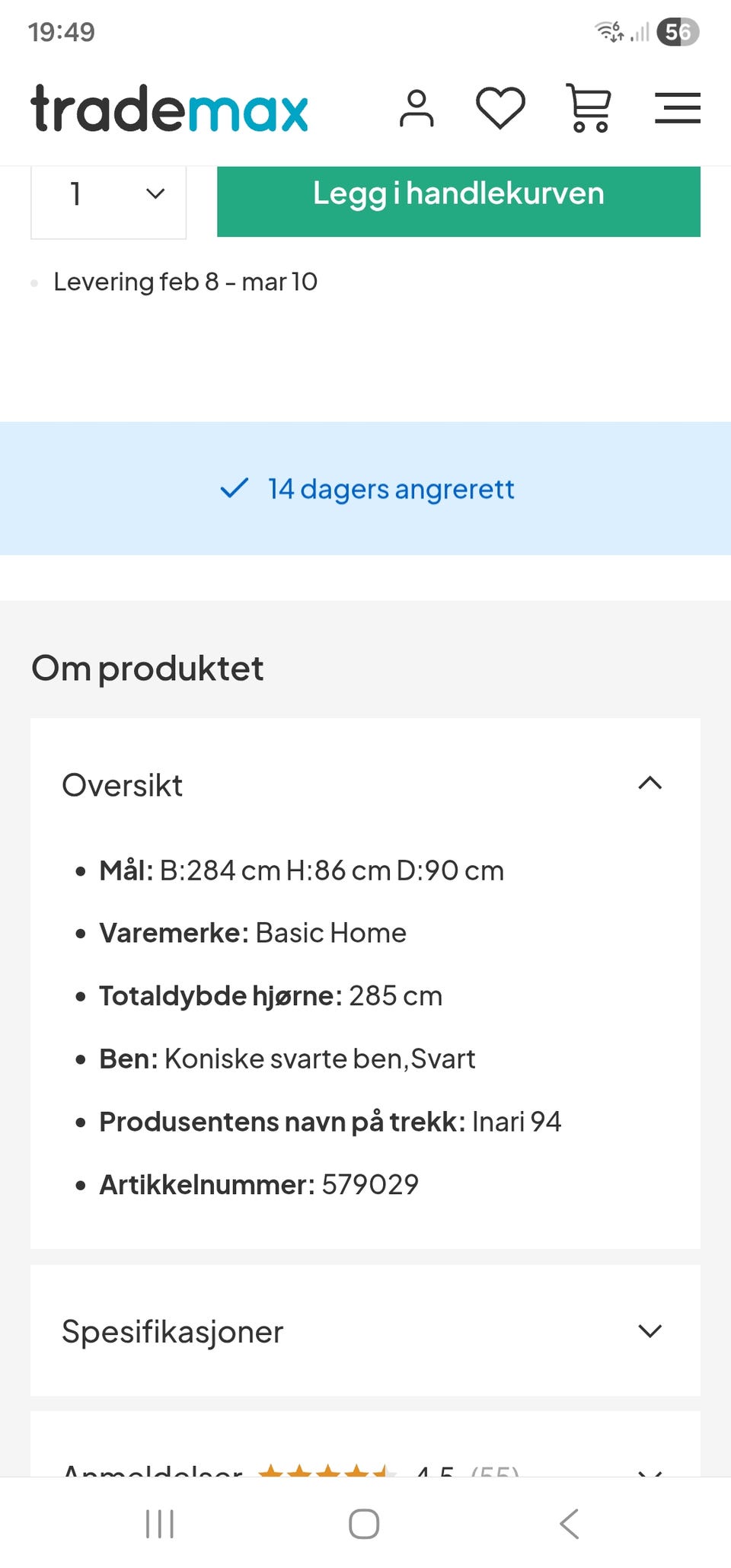Tap the Artikkelnummer 579029 line
Image resolution: width=731 pixels, height=1568 pixels.
[x=259, y=1184]
